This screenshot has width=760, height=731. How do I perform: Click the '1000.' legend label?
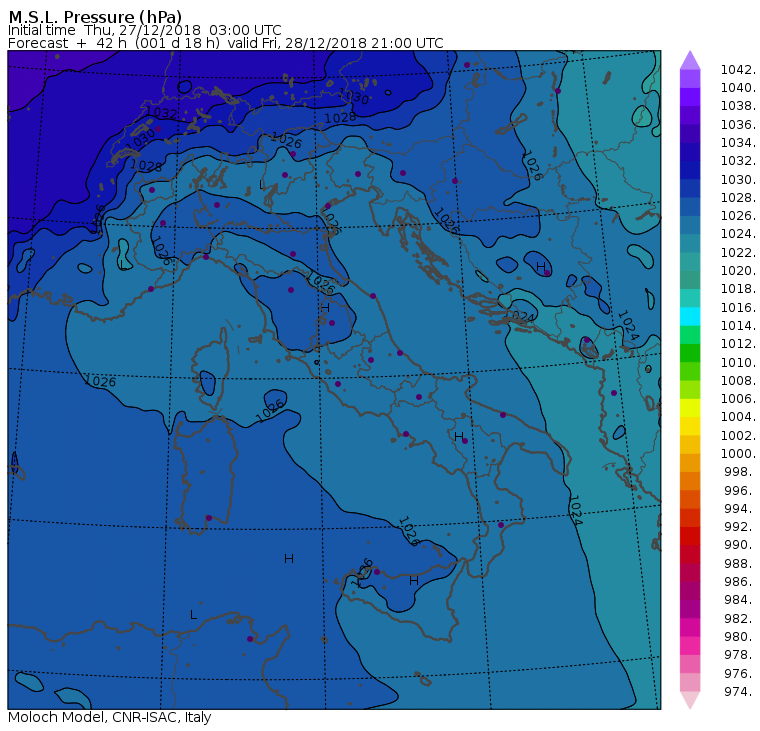738,454
